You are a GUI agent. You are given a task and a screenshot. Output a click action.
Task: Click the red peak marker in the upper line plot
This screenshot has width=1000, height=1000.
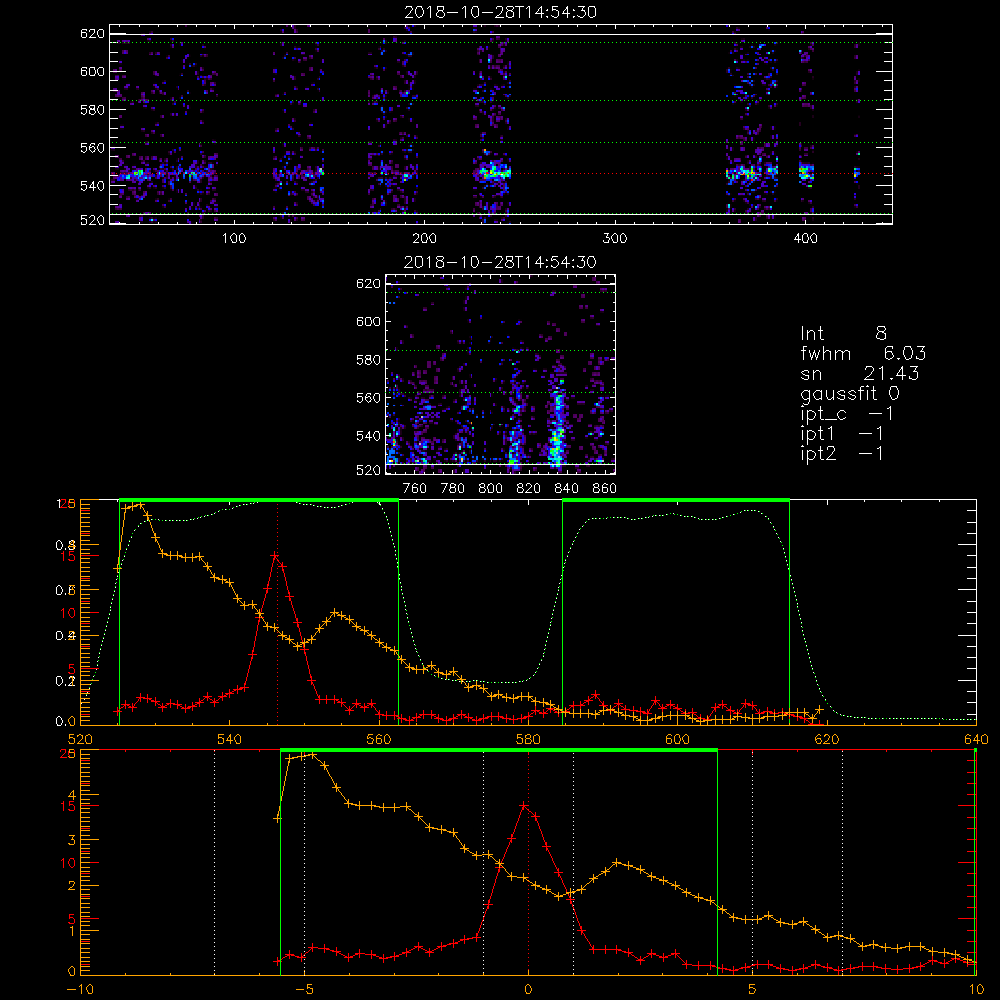point(275,555)
